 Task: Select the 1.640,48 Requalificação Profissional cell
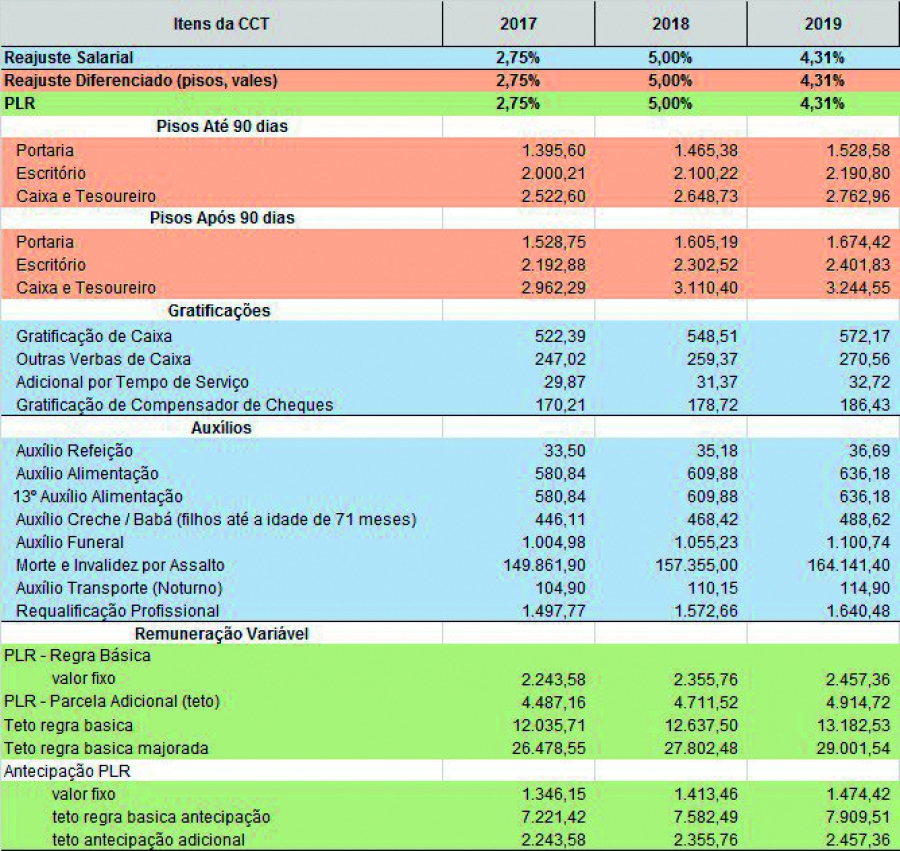pyautogui.click(x=858, y=612)
